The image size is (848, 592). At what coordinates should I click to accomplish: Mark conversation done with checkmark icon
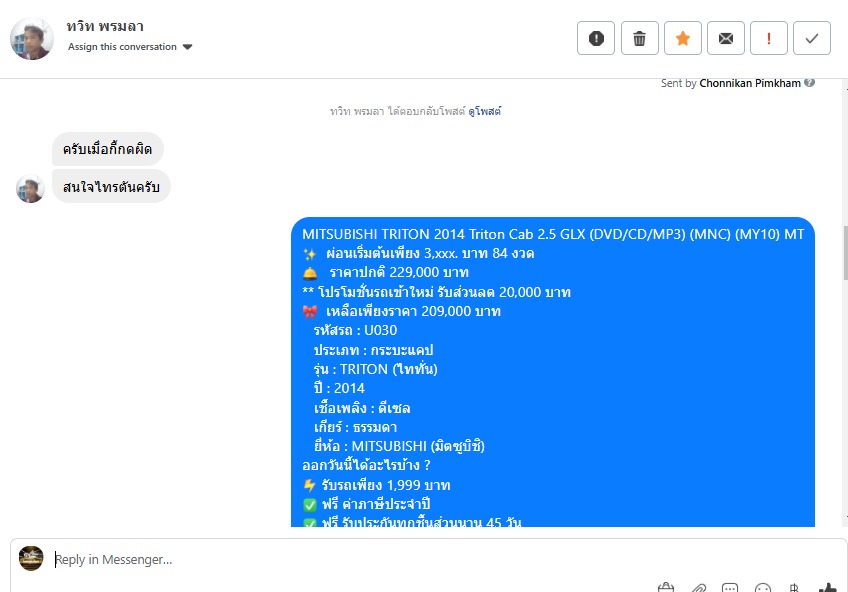[x=812, y=38]
